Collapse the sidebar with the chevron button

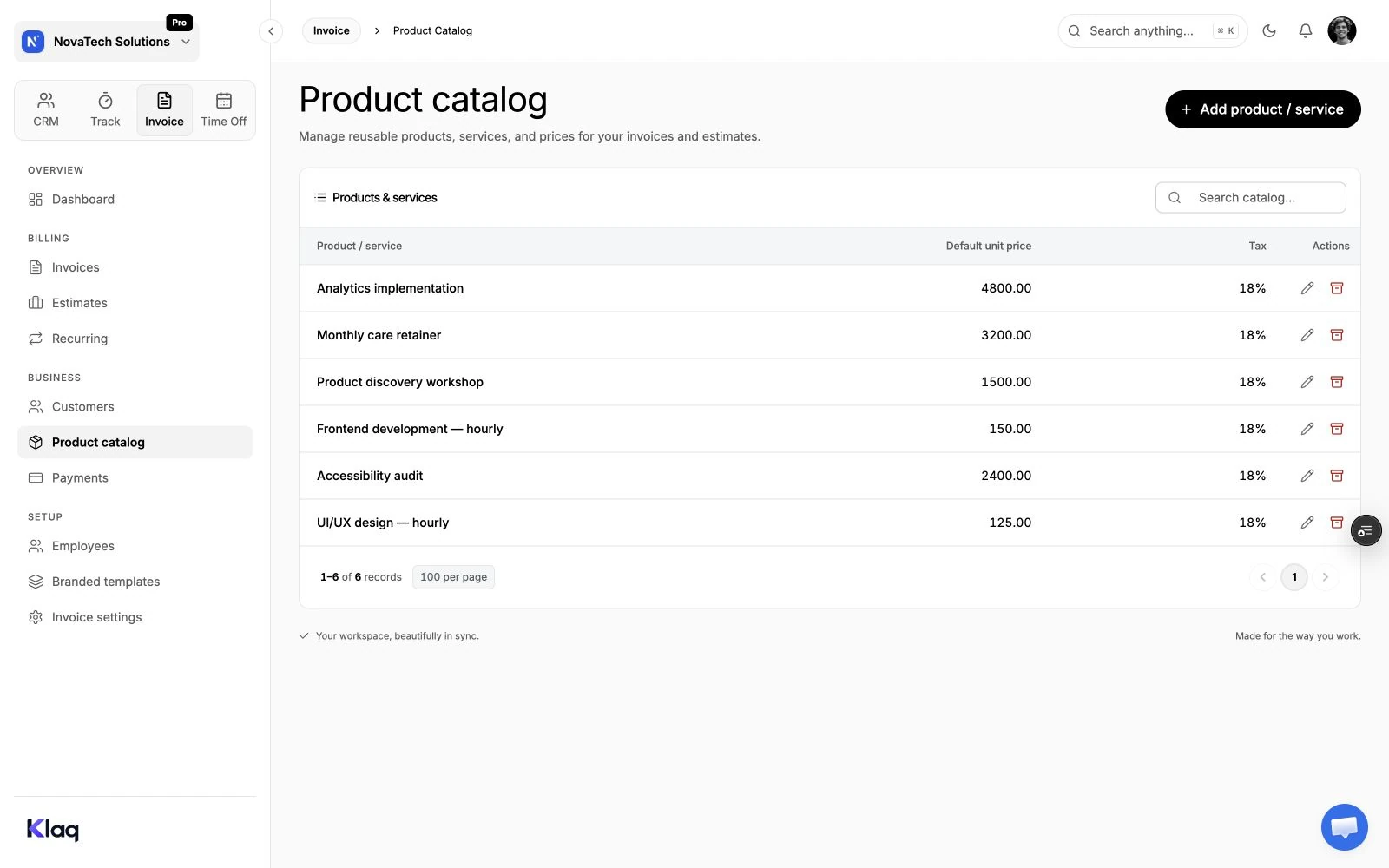(x=271, y=31)
